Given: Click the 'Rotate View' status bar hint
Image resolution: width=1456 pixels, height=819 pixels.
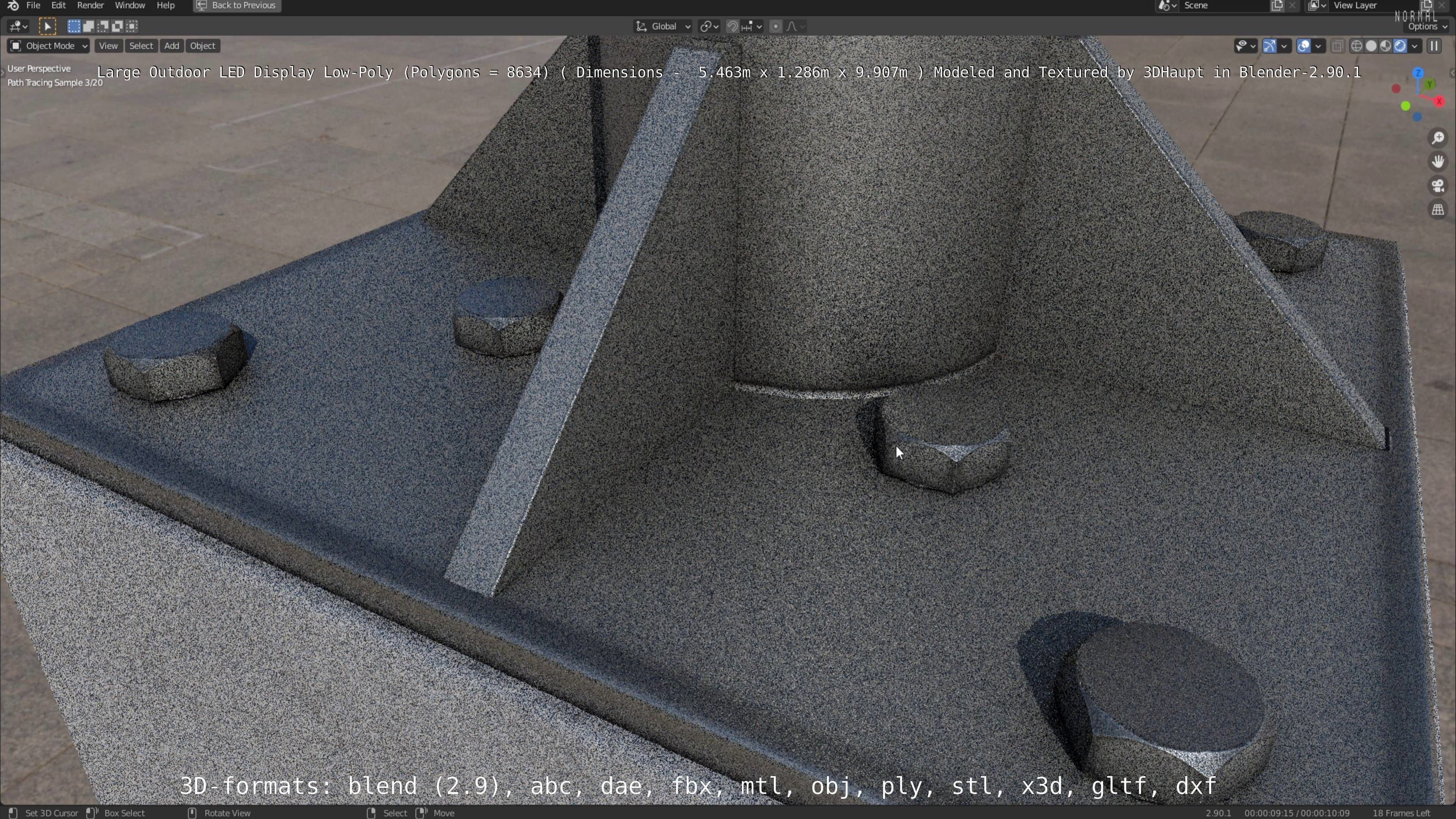Looking at the screenshot, I should [227, 813].
